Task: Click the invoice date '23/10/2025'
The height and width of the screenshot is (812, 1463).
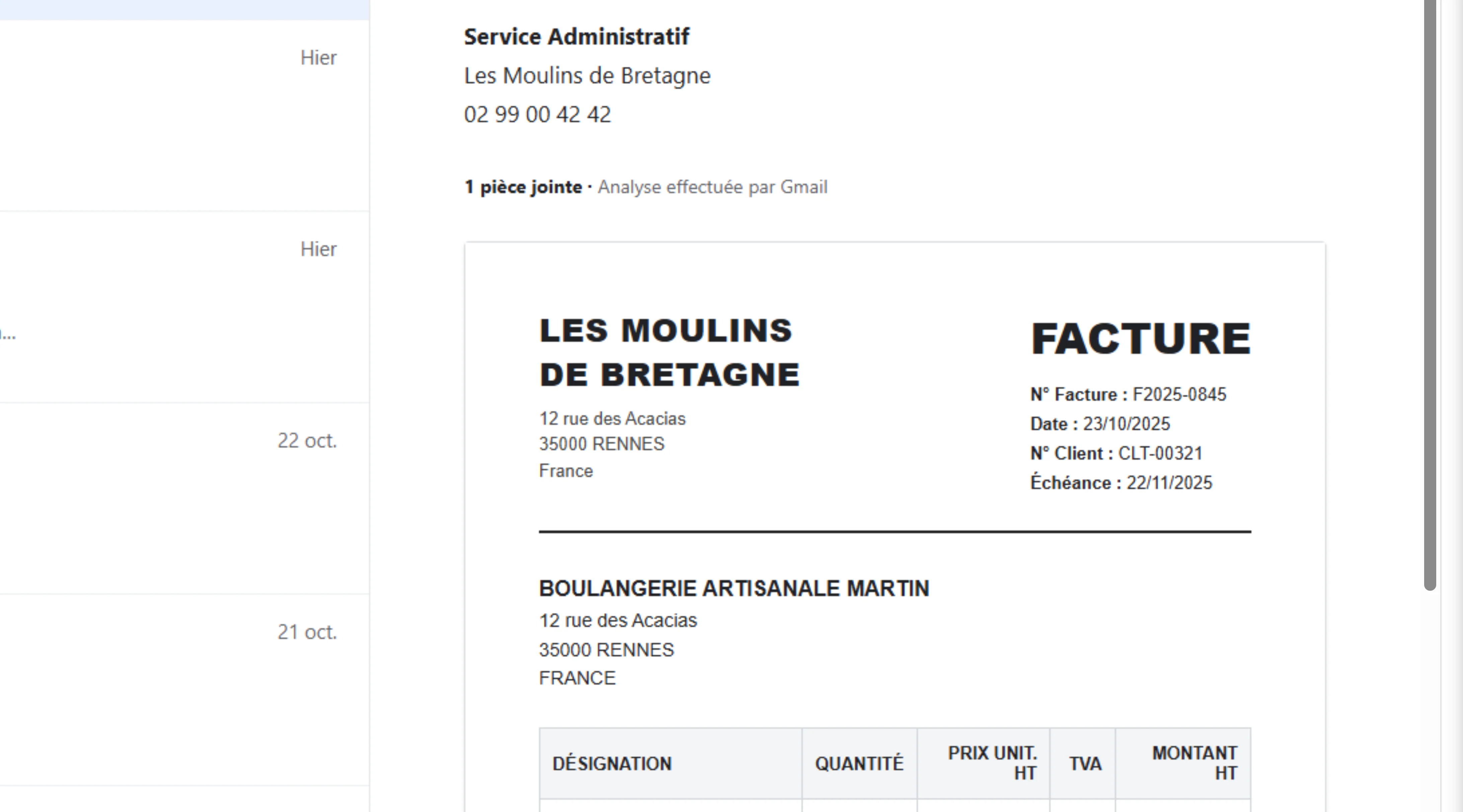Action: (1126, 424)
